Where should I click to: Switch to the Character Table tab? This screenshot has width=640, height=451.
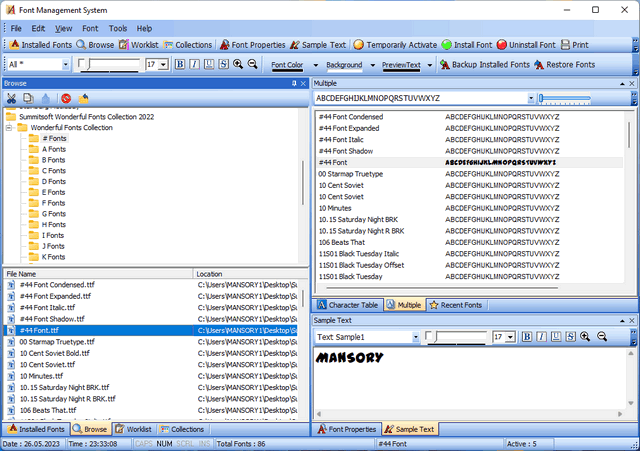pos(348,305)
